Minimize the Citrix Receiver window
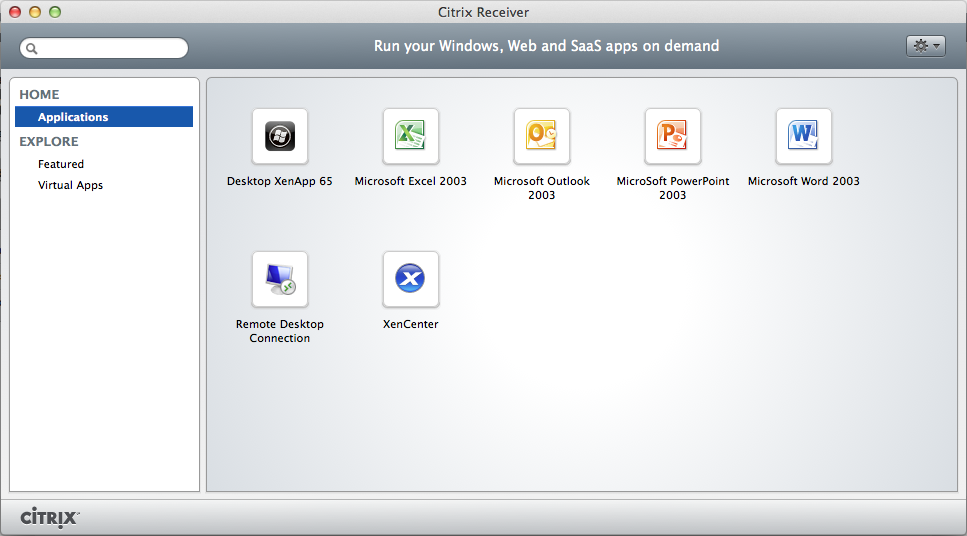This screenshot has width=967, height=536. tap(35, 12)
